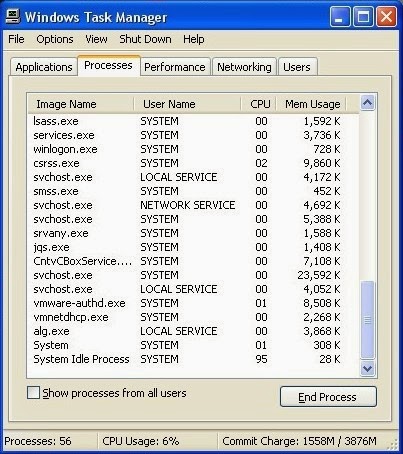Screen dimensions: 403x454
Task: Open the File menu
Action: (x=16, y=39)
